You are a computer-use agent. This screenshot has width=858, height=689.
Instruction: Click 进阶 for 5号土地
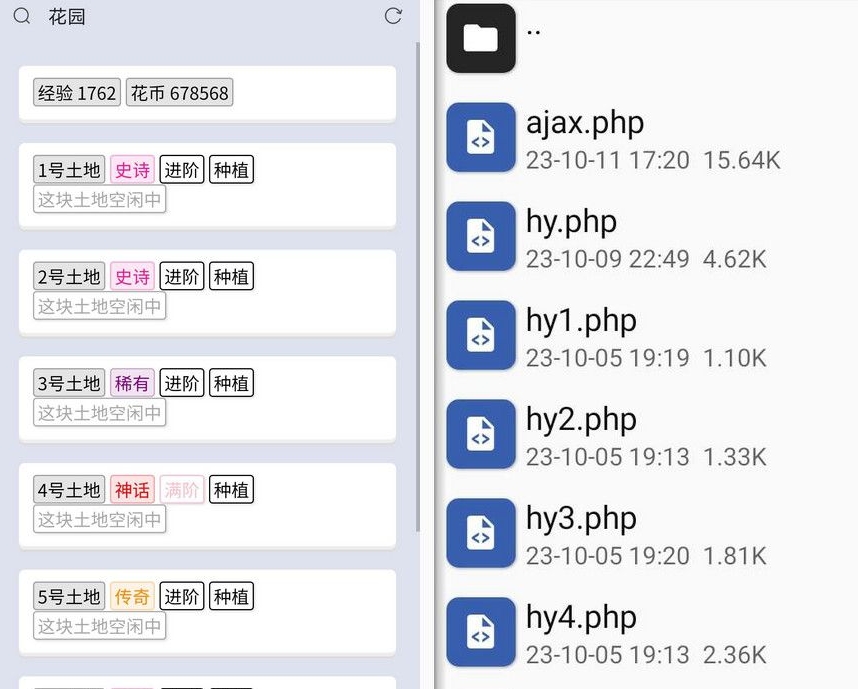point(182,596)
